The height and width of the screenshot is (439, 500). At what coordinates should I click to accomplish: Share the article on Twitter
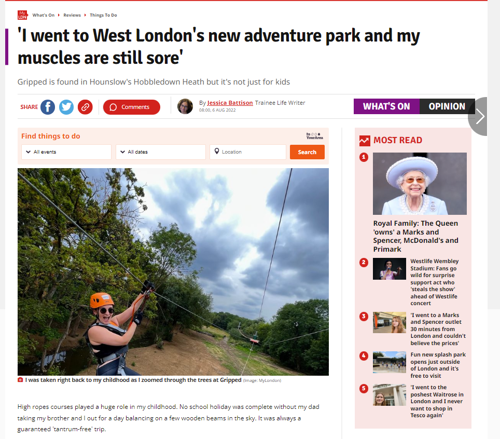pos(66,107)
